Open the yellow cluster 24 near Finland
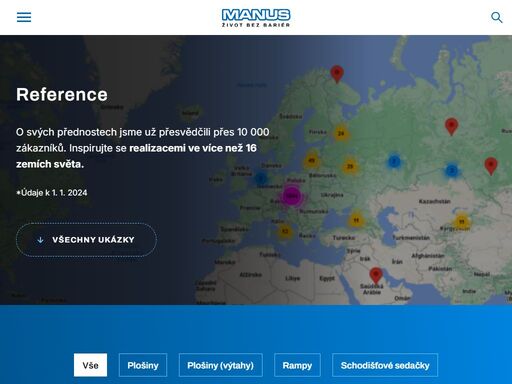Image resolution: width=512 pixels, height=384 pixels. (x=341, y=133)
